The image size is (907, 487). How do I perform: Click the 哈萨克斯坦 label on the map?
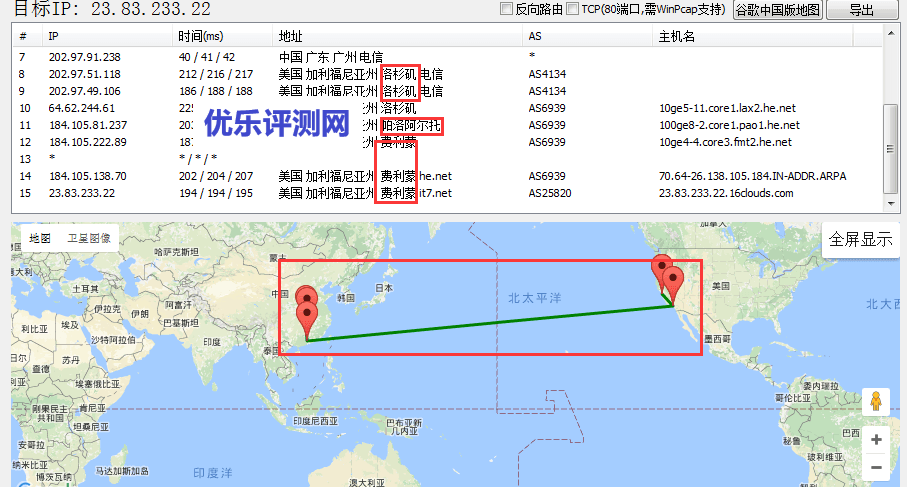coord(176,252)
